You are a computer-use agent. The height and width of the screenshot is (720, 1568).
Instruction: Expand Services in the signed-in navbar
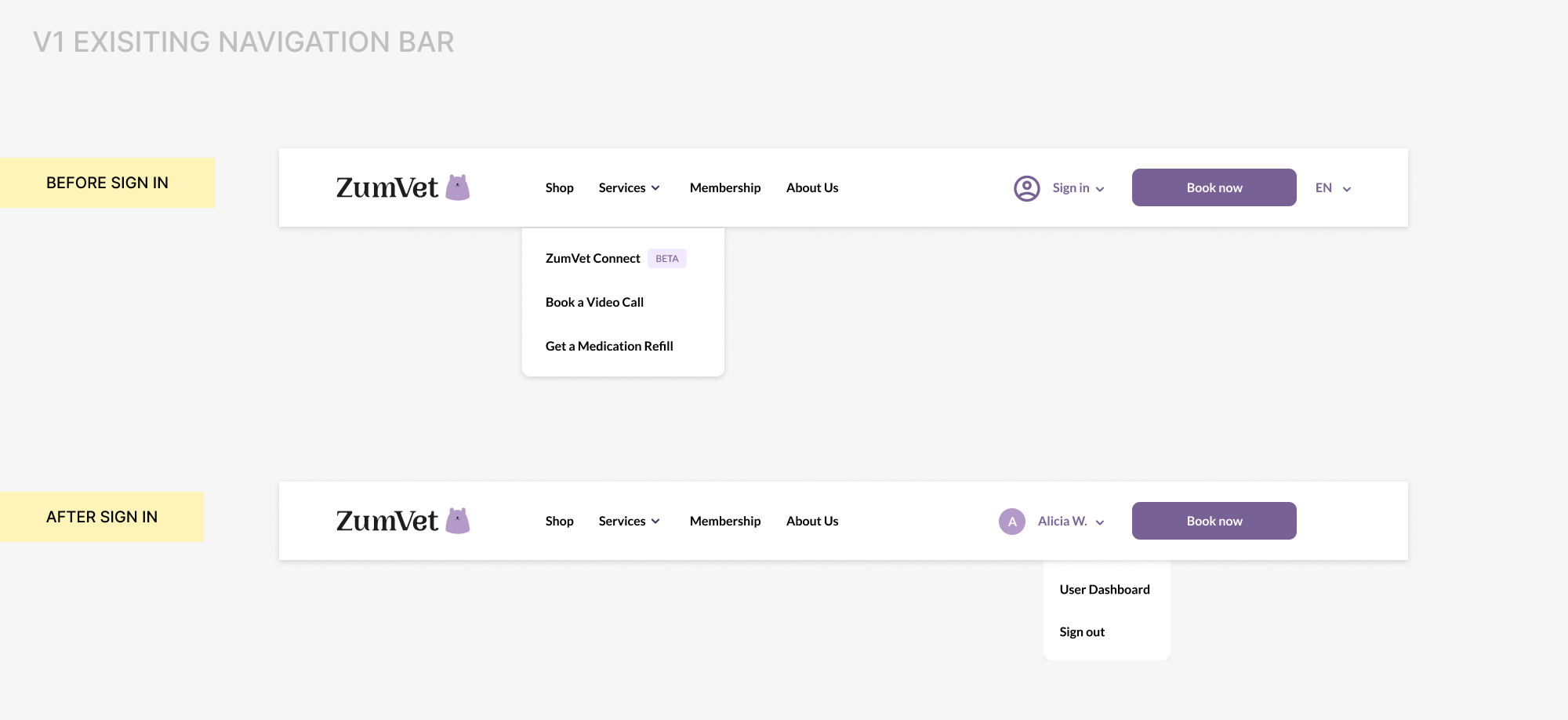tap(629, 522)
